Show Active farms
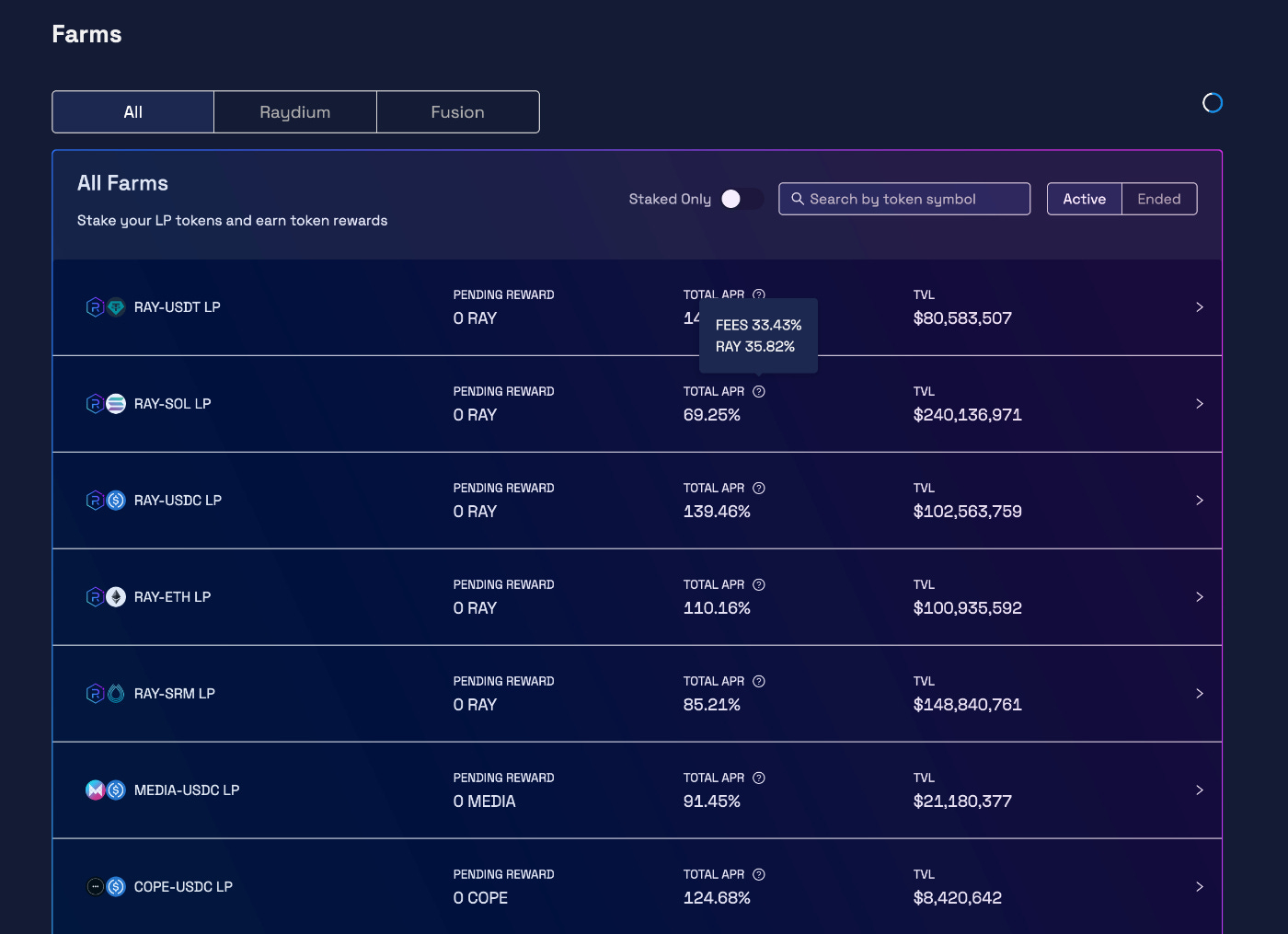The image size is (1288, 934). point(1085,199)
